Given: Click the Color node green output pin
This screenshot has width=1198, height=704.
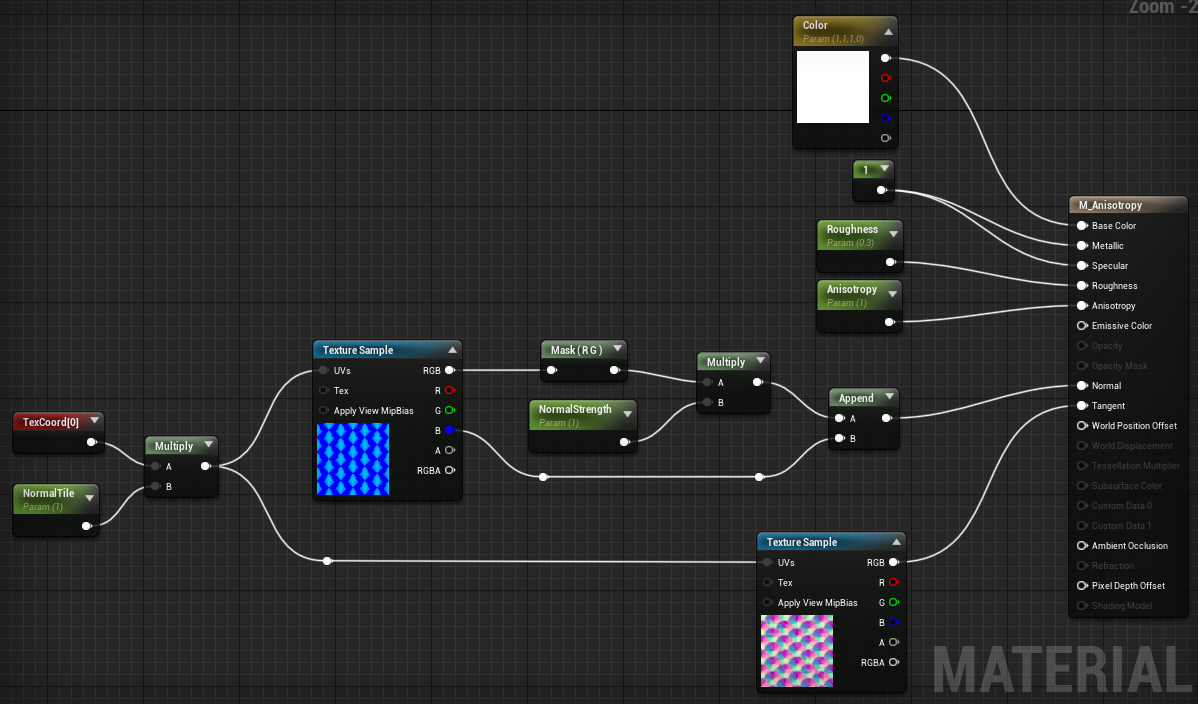Looking at the screenshot, I should pos(886,98).
